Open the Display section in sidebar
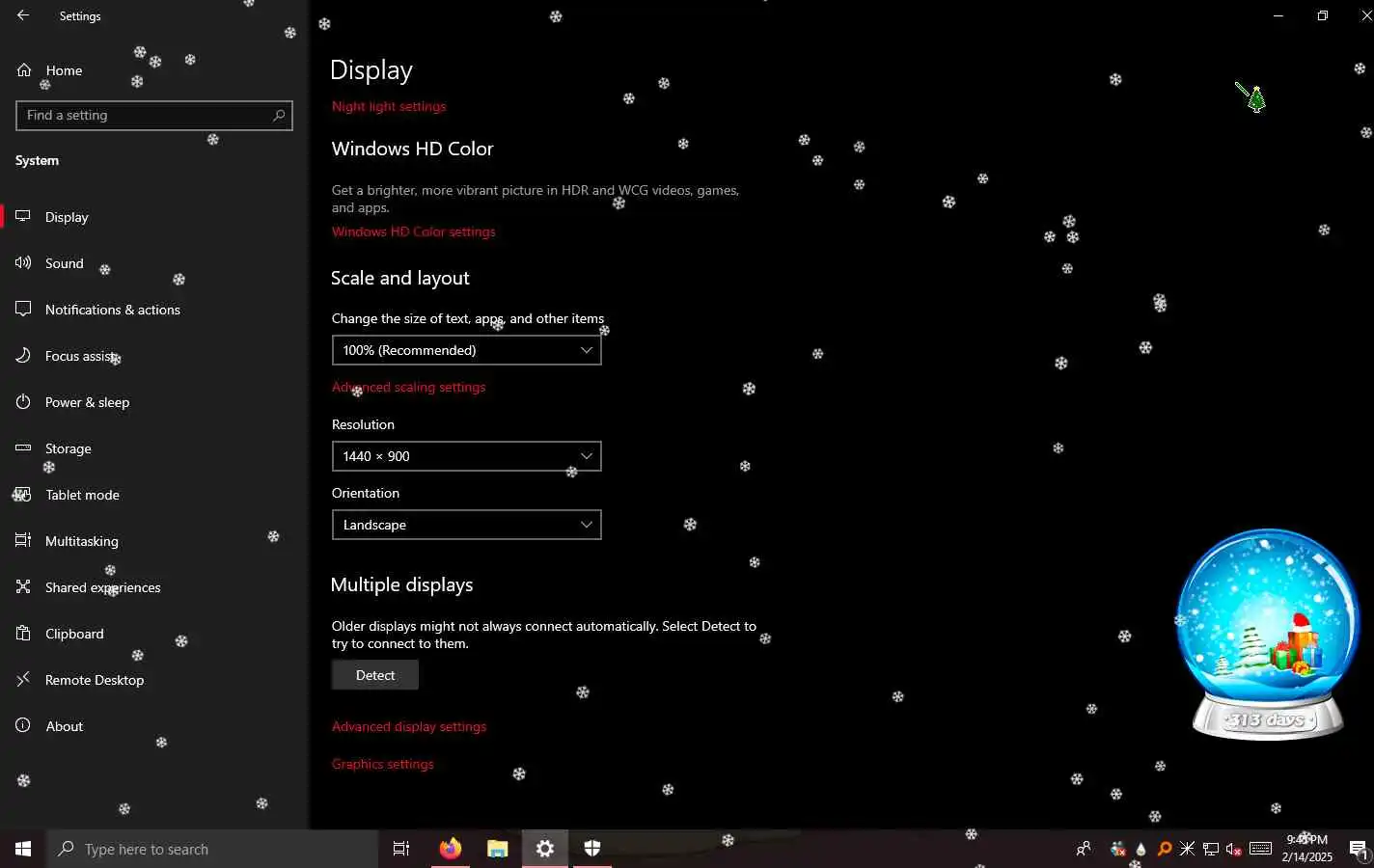 click(154, 217)
